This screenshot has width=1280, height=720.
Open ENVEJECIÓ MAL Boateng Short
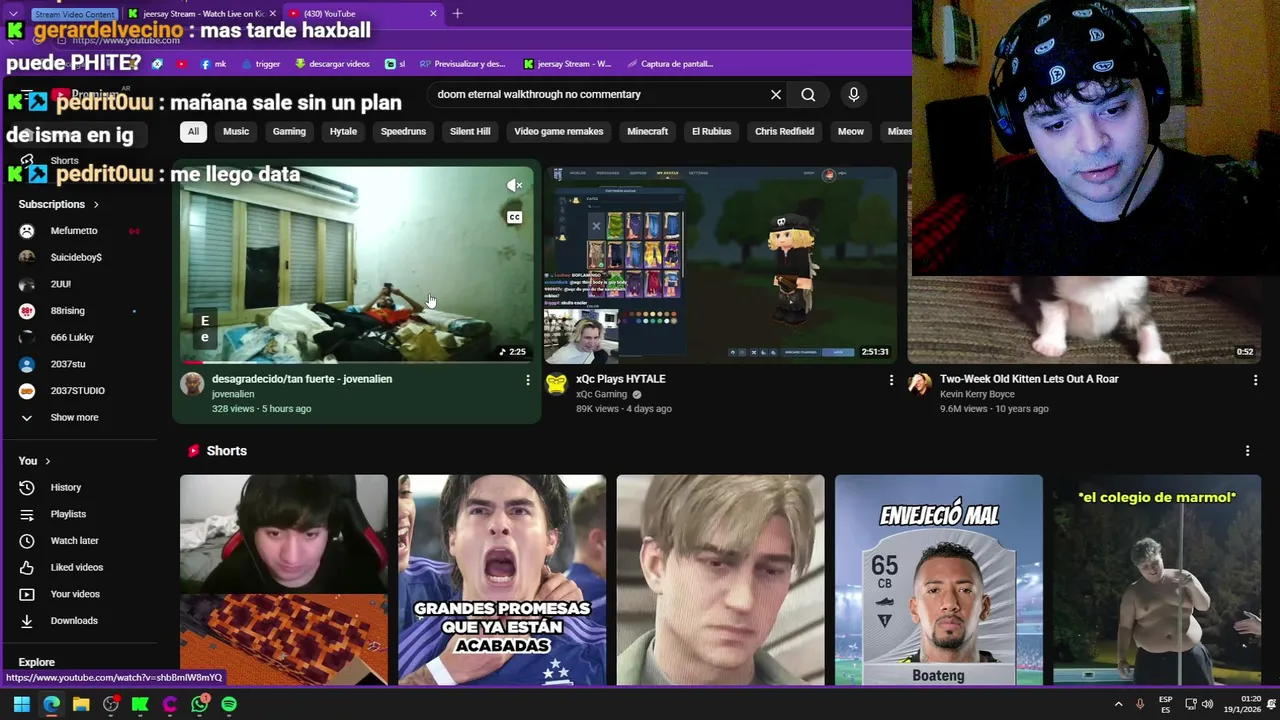pyautogui.click(x=939, y=580)
